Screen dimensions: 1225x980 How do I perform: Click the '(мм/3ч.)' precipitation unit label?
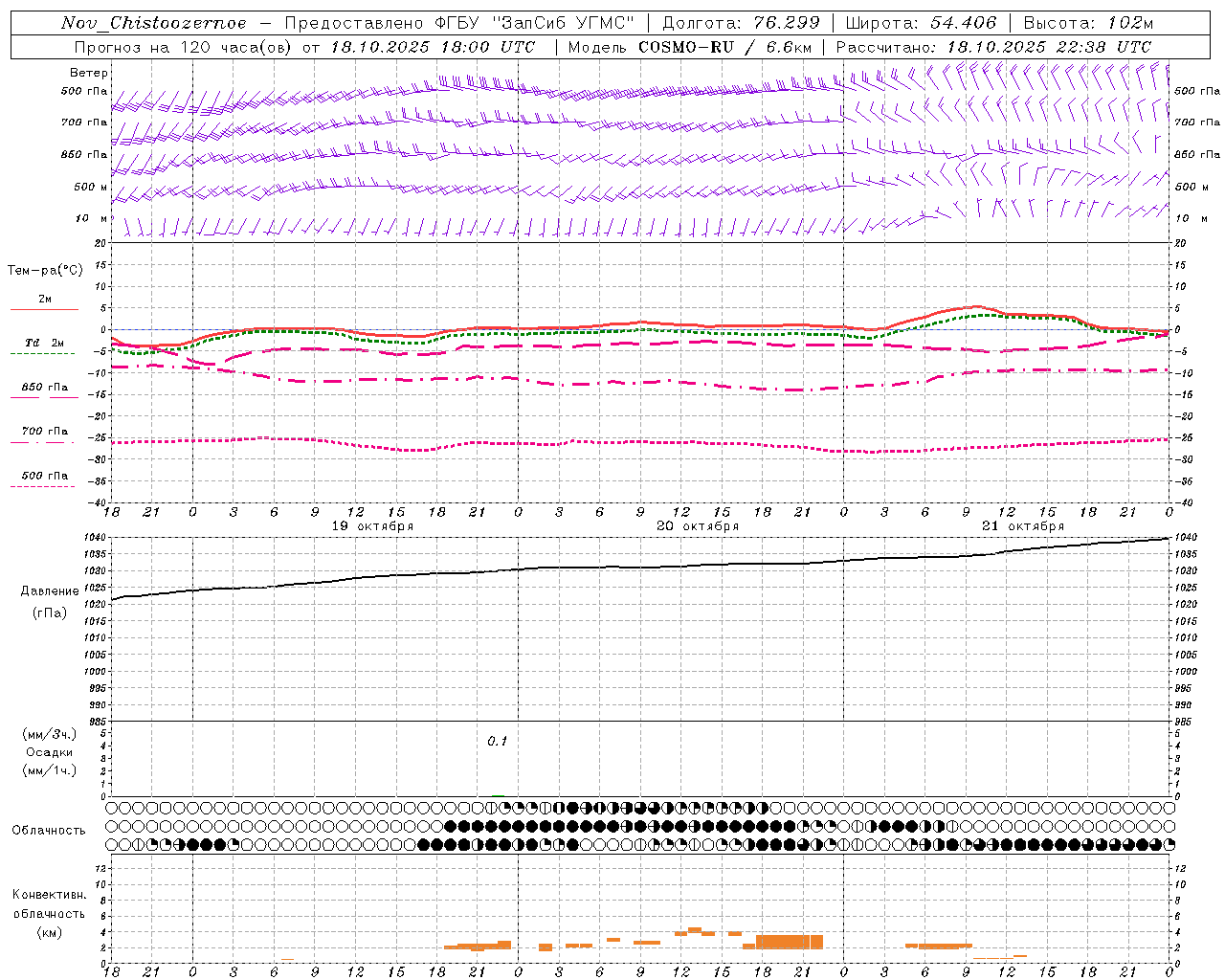coord(50,734)
